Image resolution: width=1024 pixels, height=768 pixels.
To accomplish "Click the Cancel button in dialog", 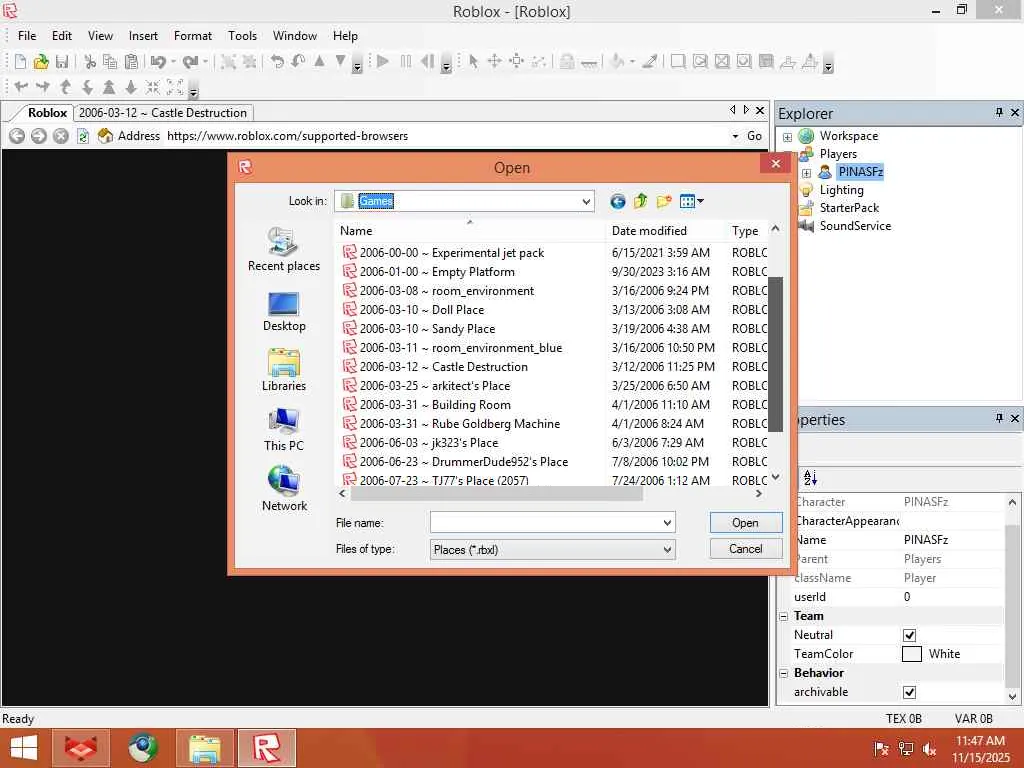I will 745,549.
